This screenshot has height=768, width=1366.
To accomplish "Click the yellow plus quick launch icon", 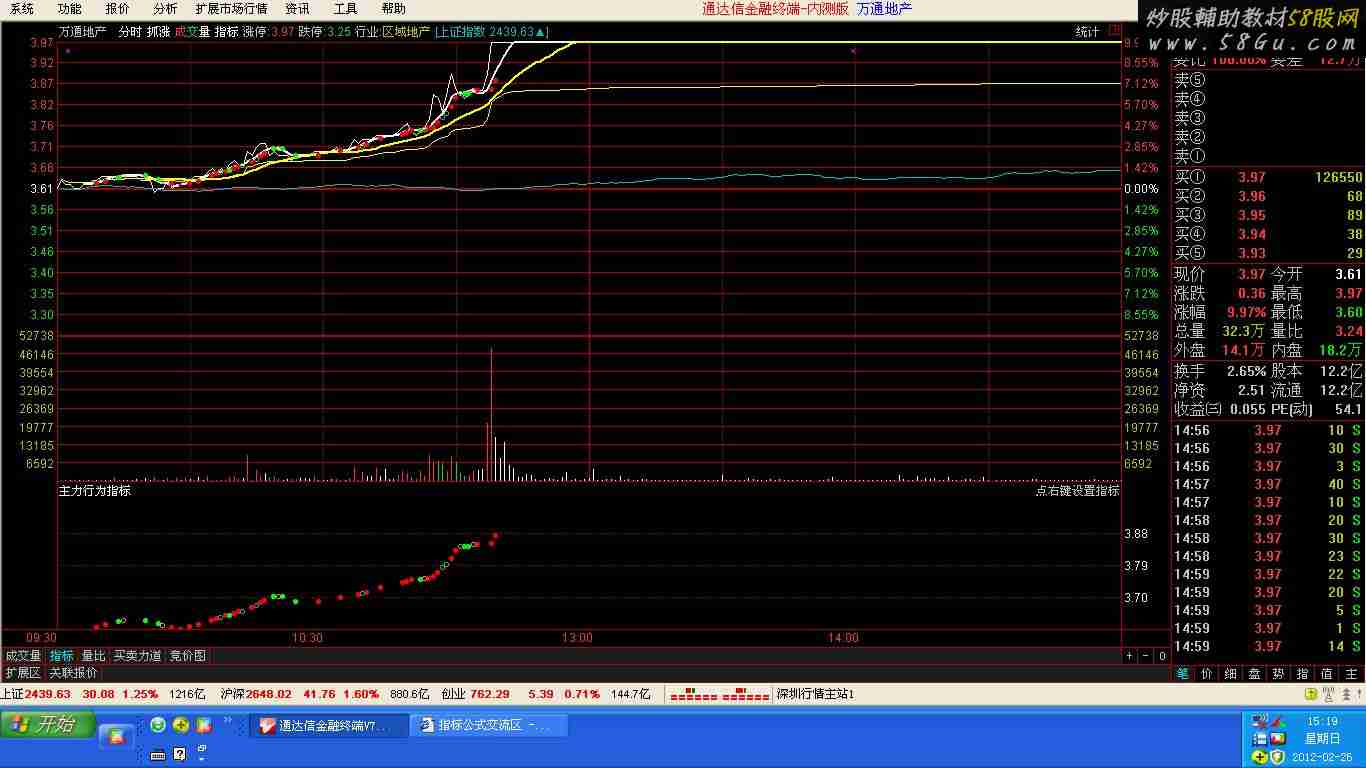I will tap(181, 725).
